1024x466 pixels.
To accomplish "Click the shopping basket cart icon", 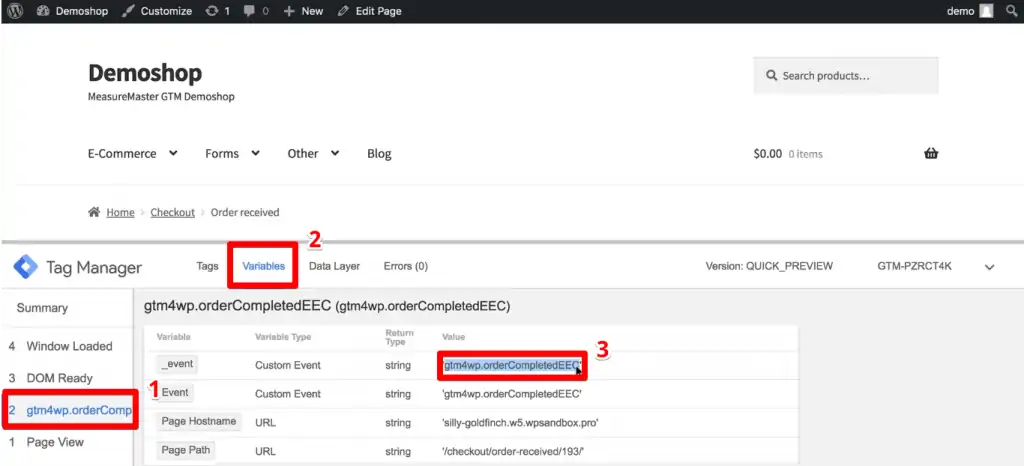I will click(x=931, y=154).
